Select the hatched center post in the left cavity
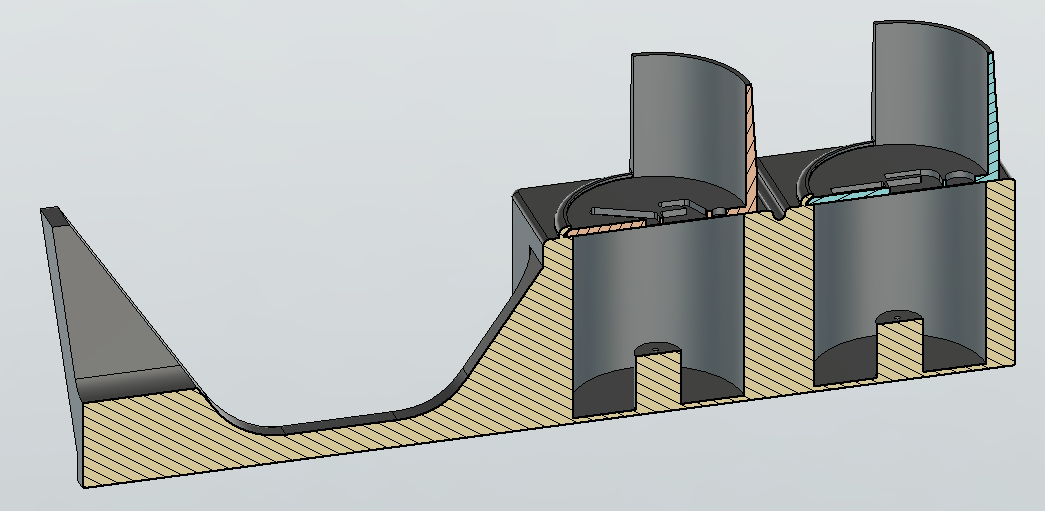1045x511 pixels. click(x=658, y=378)
